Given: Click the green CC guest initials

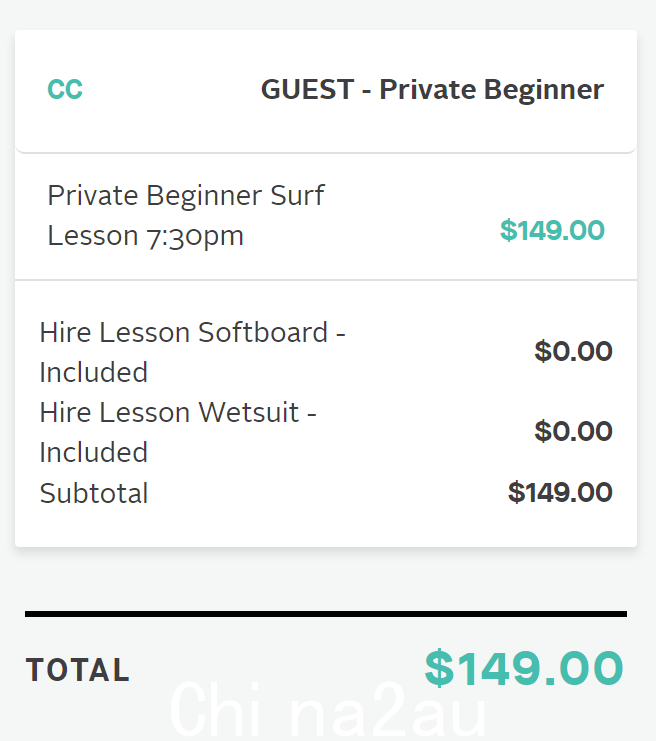Looking at the screenshot, I should (x=65, y=89).
